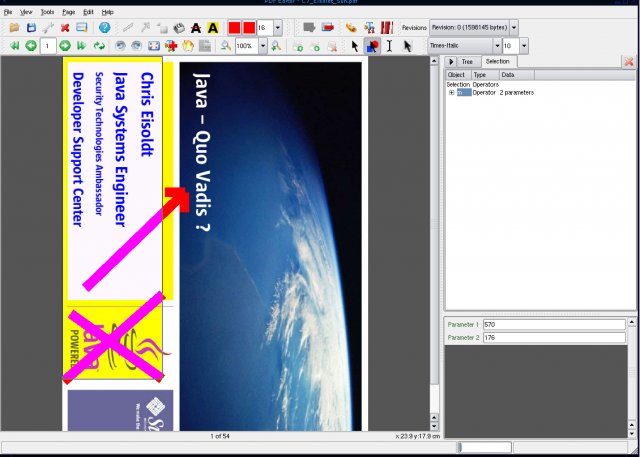Open the Help menu
640x457 pixels.
[108, 12]
